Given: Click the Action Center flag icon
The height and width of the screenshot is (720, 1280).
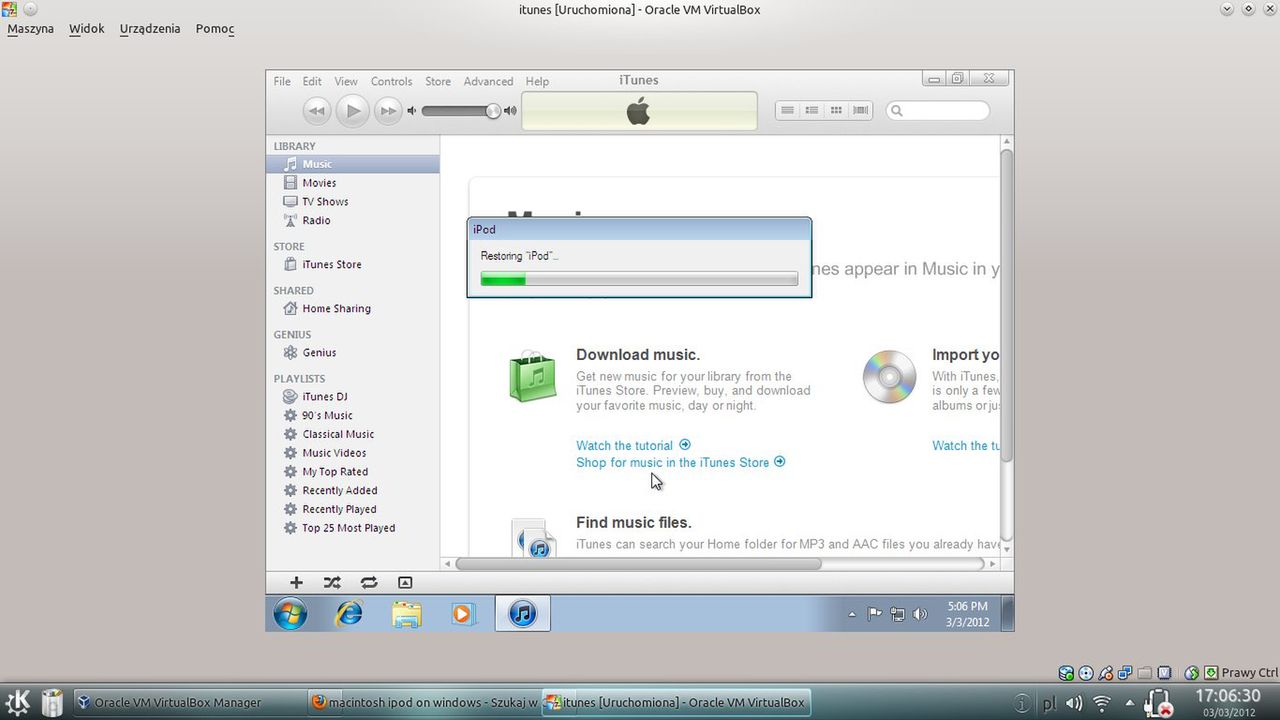Looking at the screenshot, I should [875, 614].
